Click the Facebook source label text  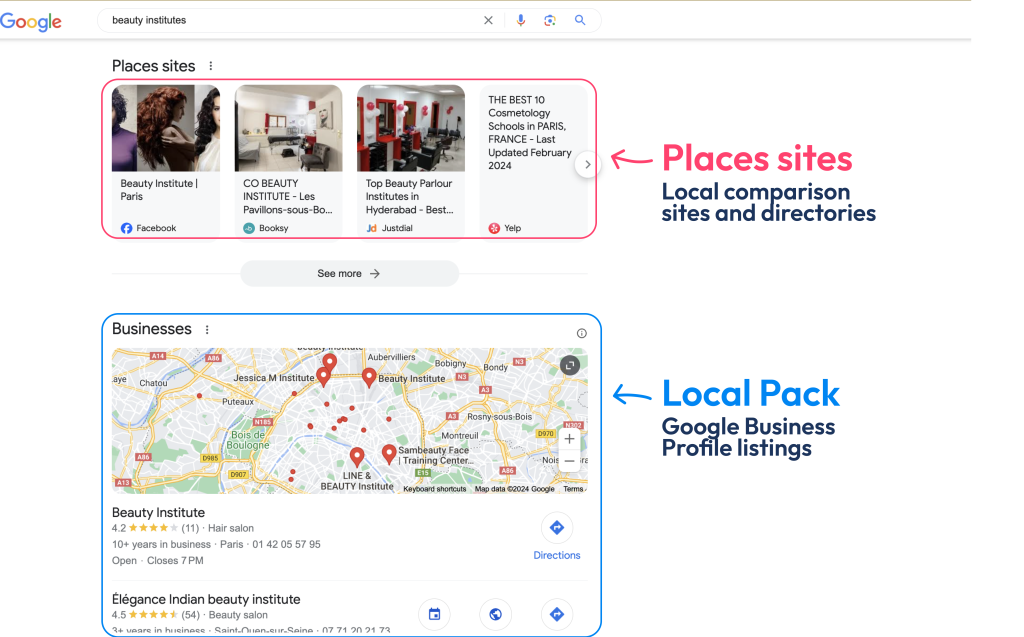pos(156,228)
